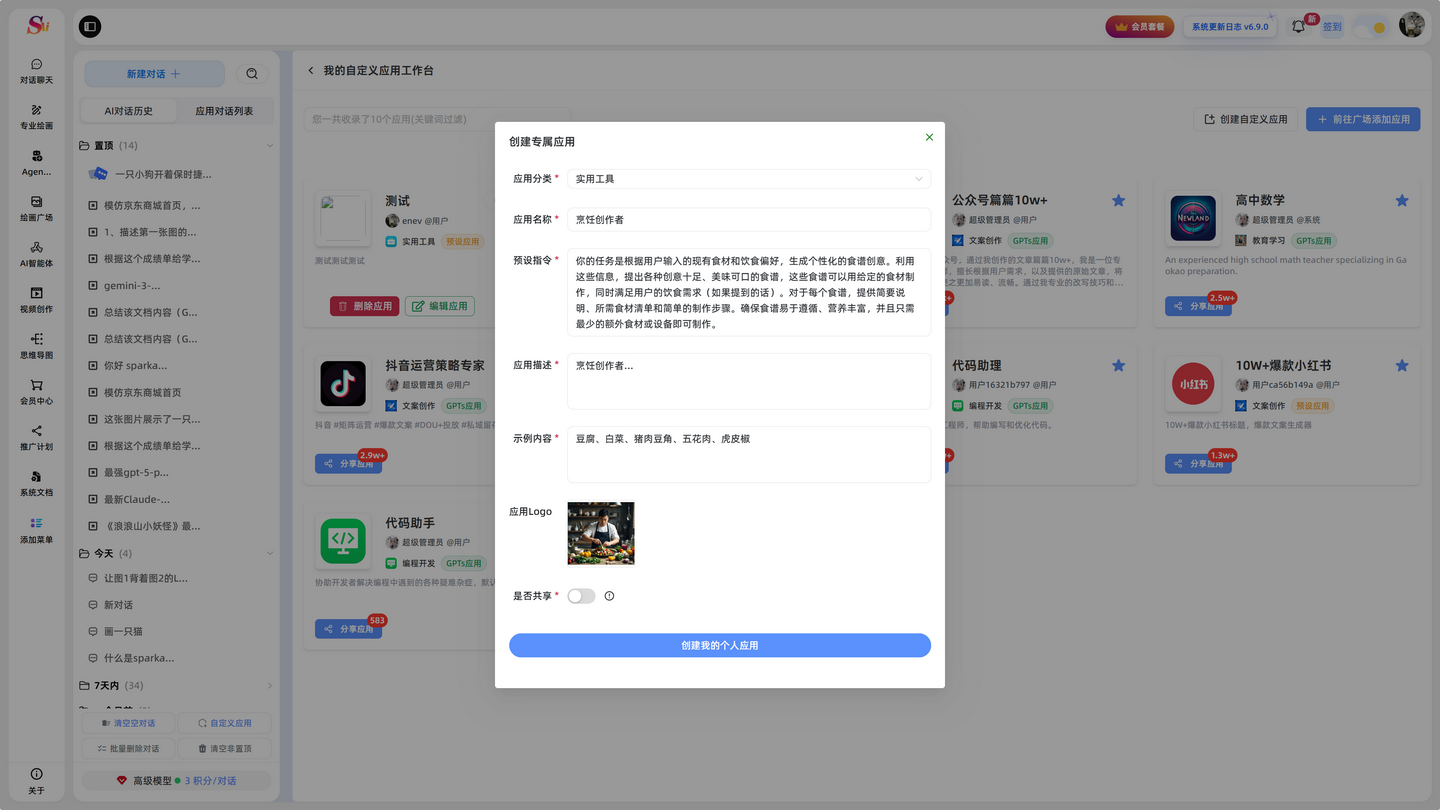Screen dimensions: 1440x810
Task: Click 批量删除对话 button
Action: point(128,748)
